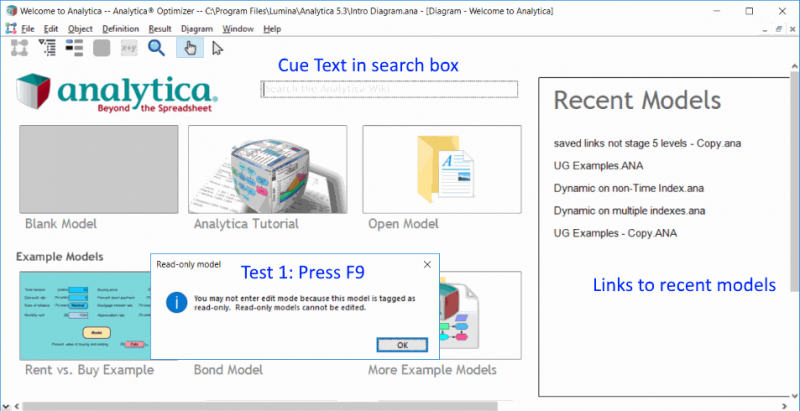Click the Analytica Tutorial label
The image size is (800, 411).
[246, 224]
